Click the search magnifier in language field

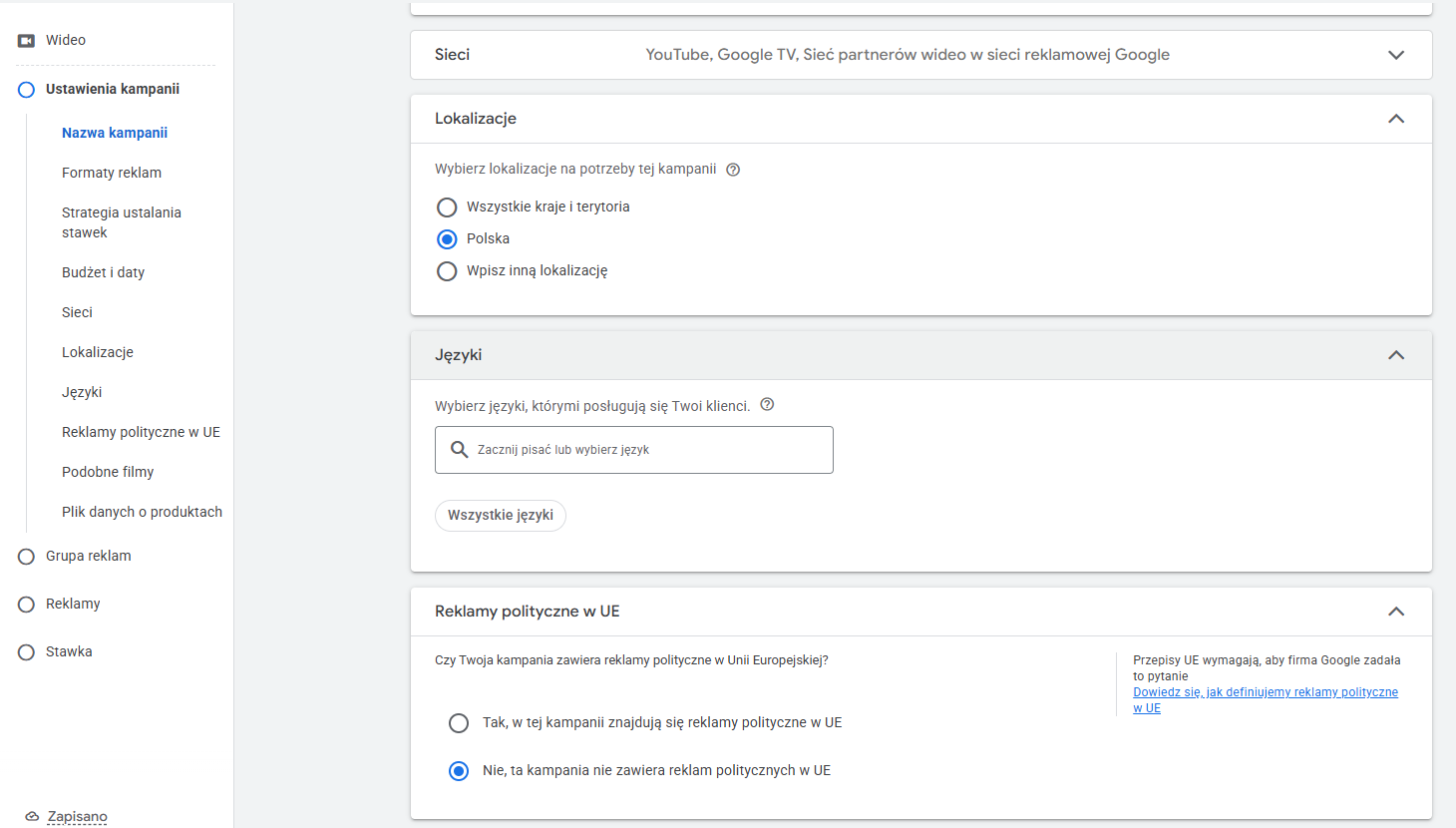coord(459,450)
